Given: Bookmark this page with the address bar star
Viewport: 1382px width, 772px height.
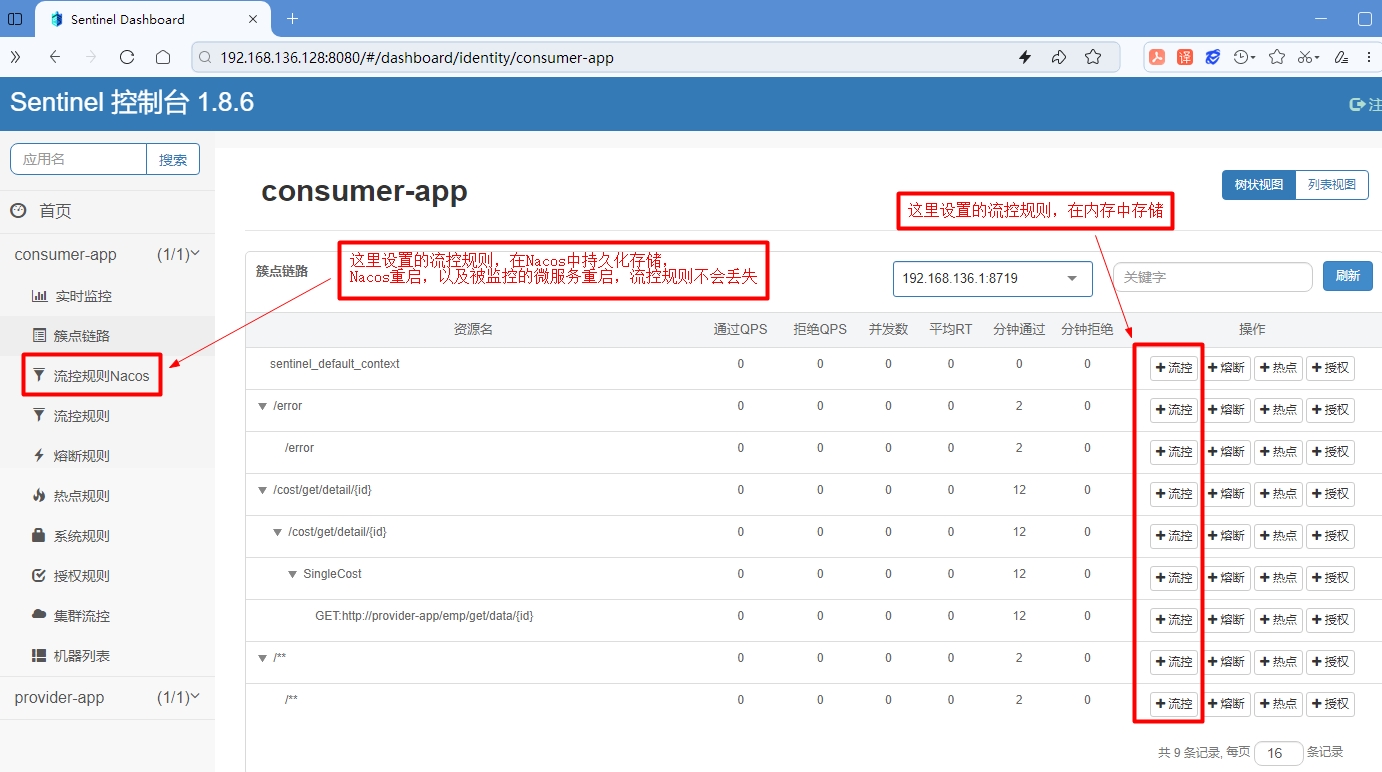Looking at the screenshot, I should pyautogui.click(x=1093, y=57).
